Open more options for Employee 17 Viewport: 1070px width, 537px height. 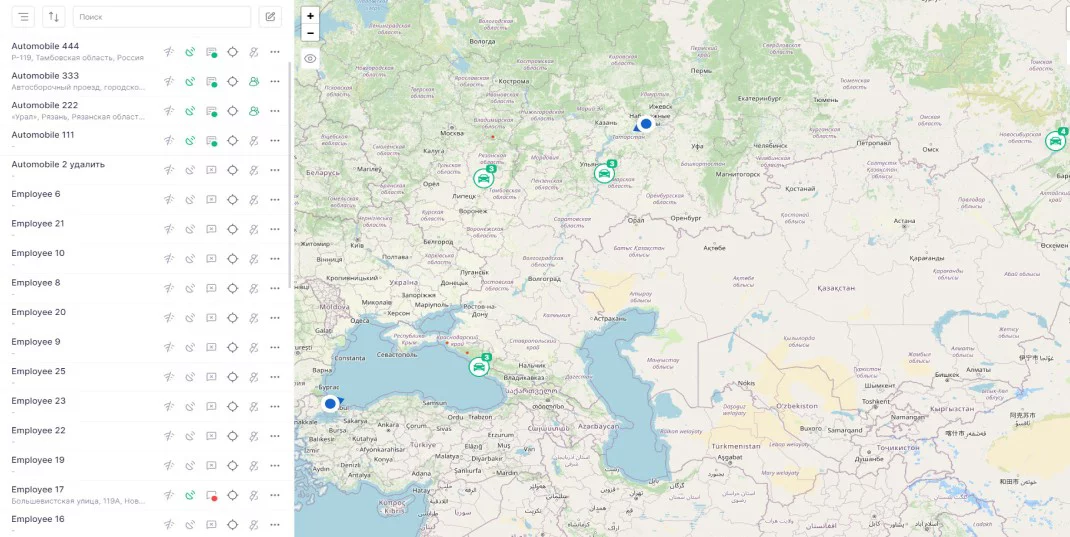275,495
